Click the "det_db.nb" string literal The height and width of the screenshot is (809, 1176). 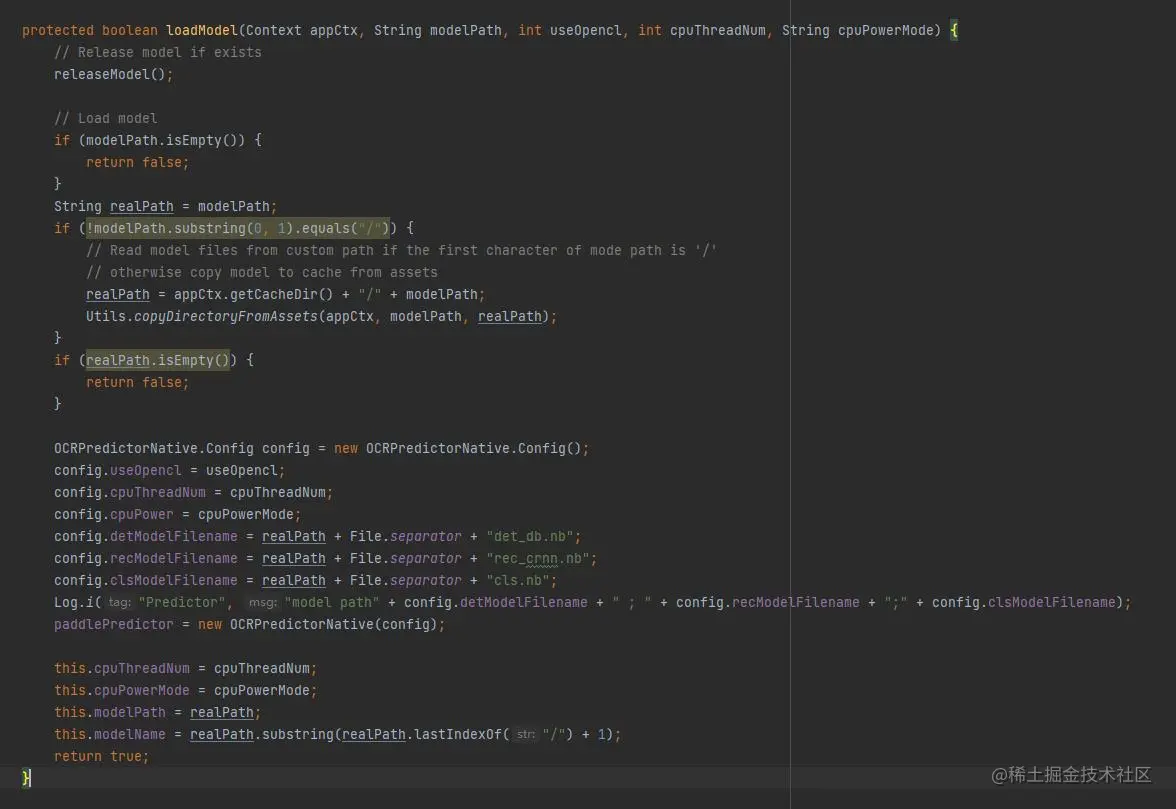pos(532,536)
